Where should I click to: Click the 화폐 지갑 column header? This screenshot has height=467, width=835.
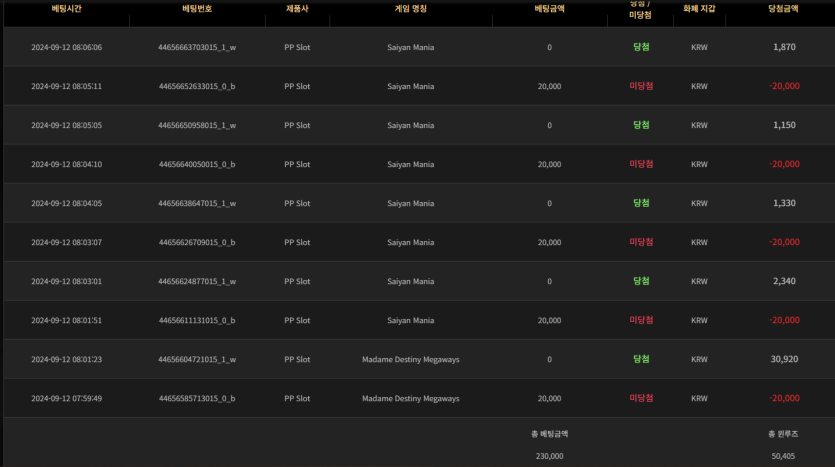[x=699, y=8]
